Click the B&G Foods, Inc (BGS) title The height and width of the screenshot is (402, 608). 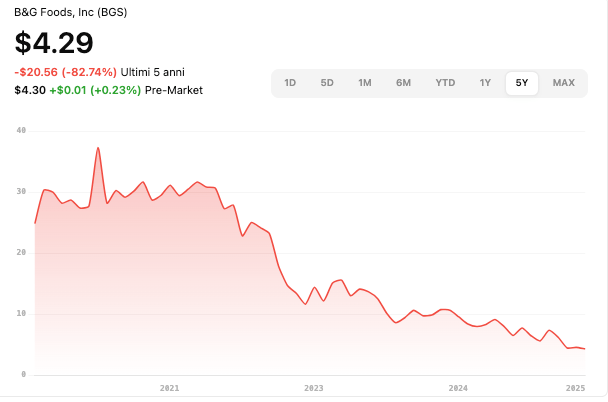pos(71,13)
